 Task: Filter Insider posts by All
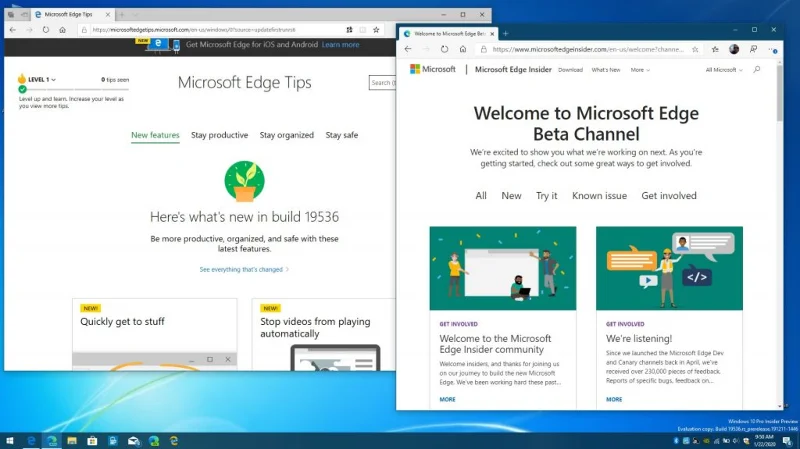[481, 196]
